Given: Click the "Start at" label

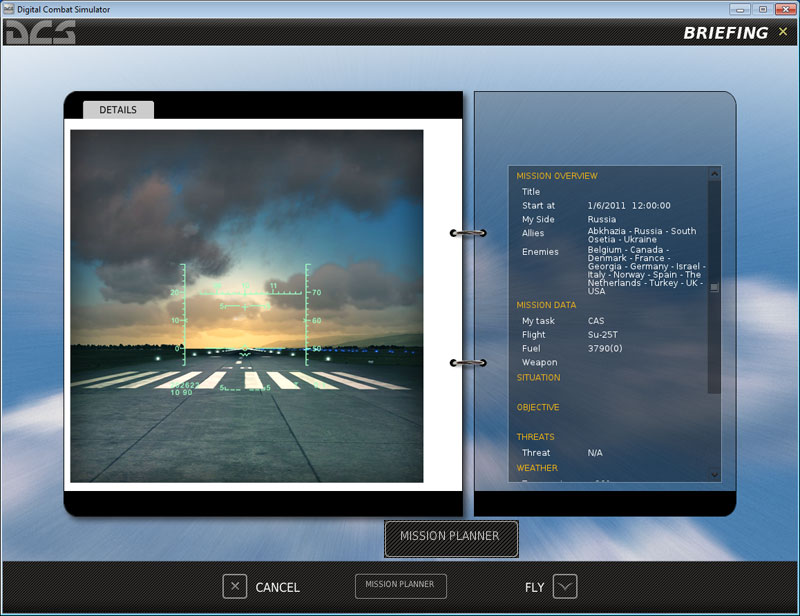Looking at the screenshot, I should pos(538,206).
